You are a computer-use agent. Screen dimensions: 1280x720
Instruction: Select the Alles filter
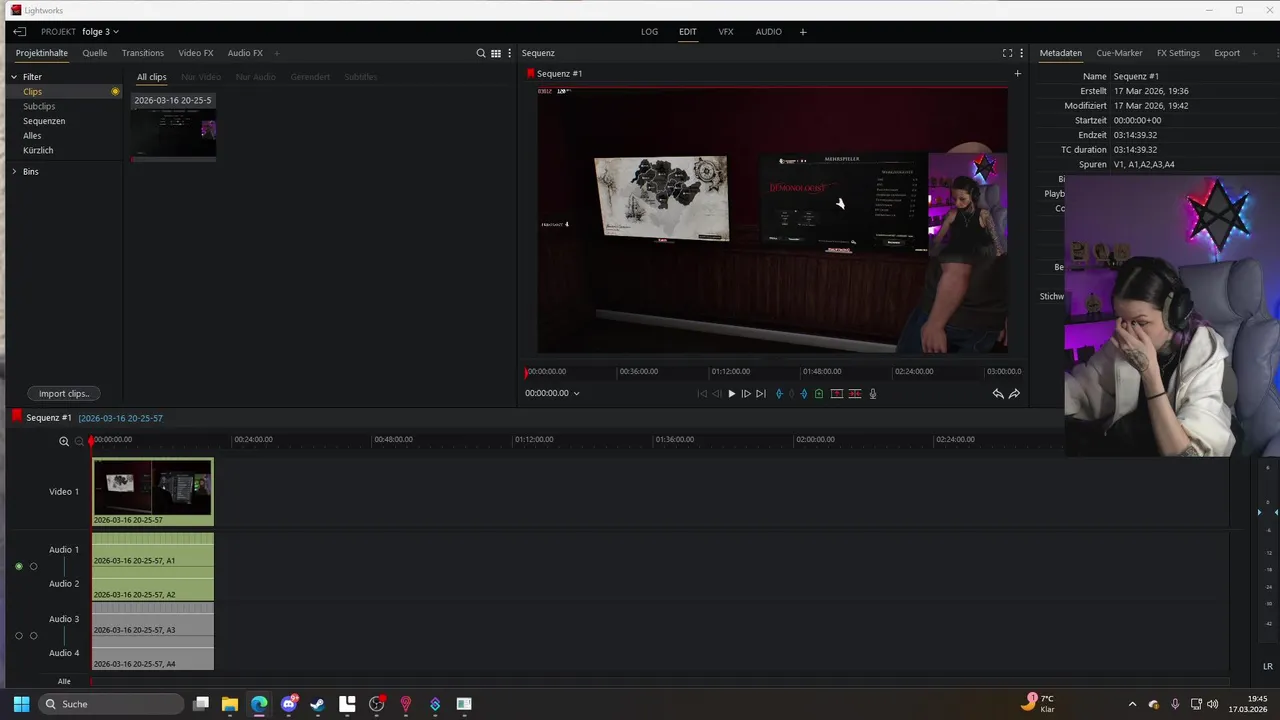click(32, 136)
